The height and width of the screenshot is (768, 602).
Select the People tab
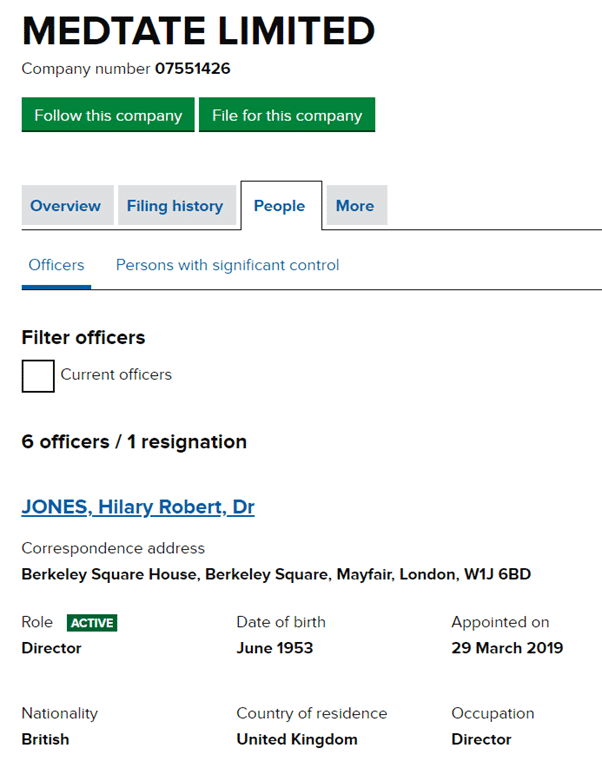tap(279, 206)
